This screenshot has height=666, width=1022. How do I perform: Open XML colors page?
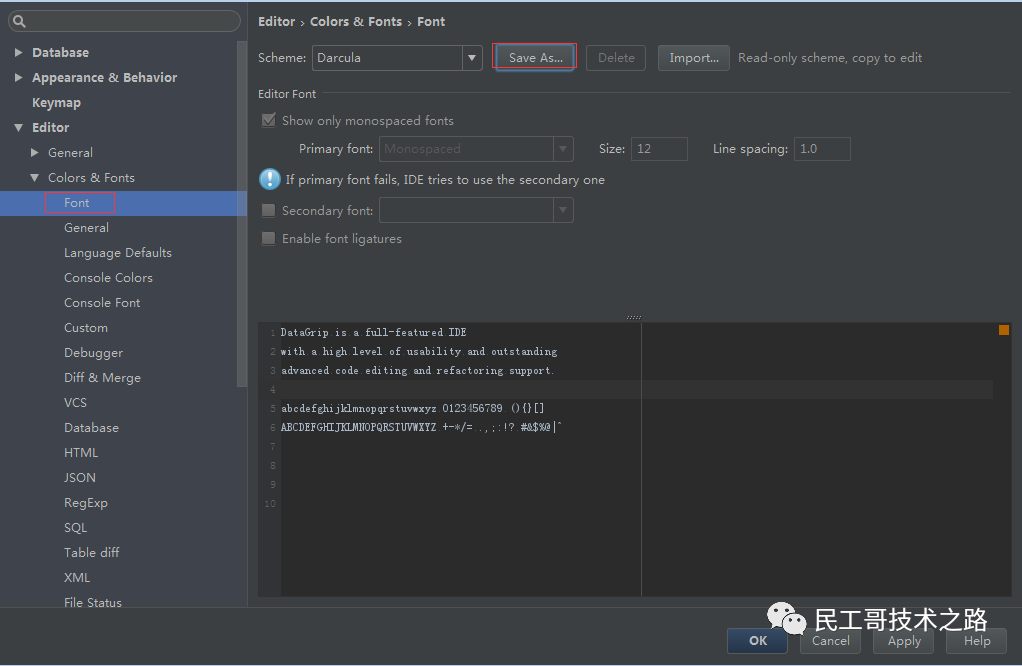[x=77, y=577]
